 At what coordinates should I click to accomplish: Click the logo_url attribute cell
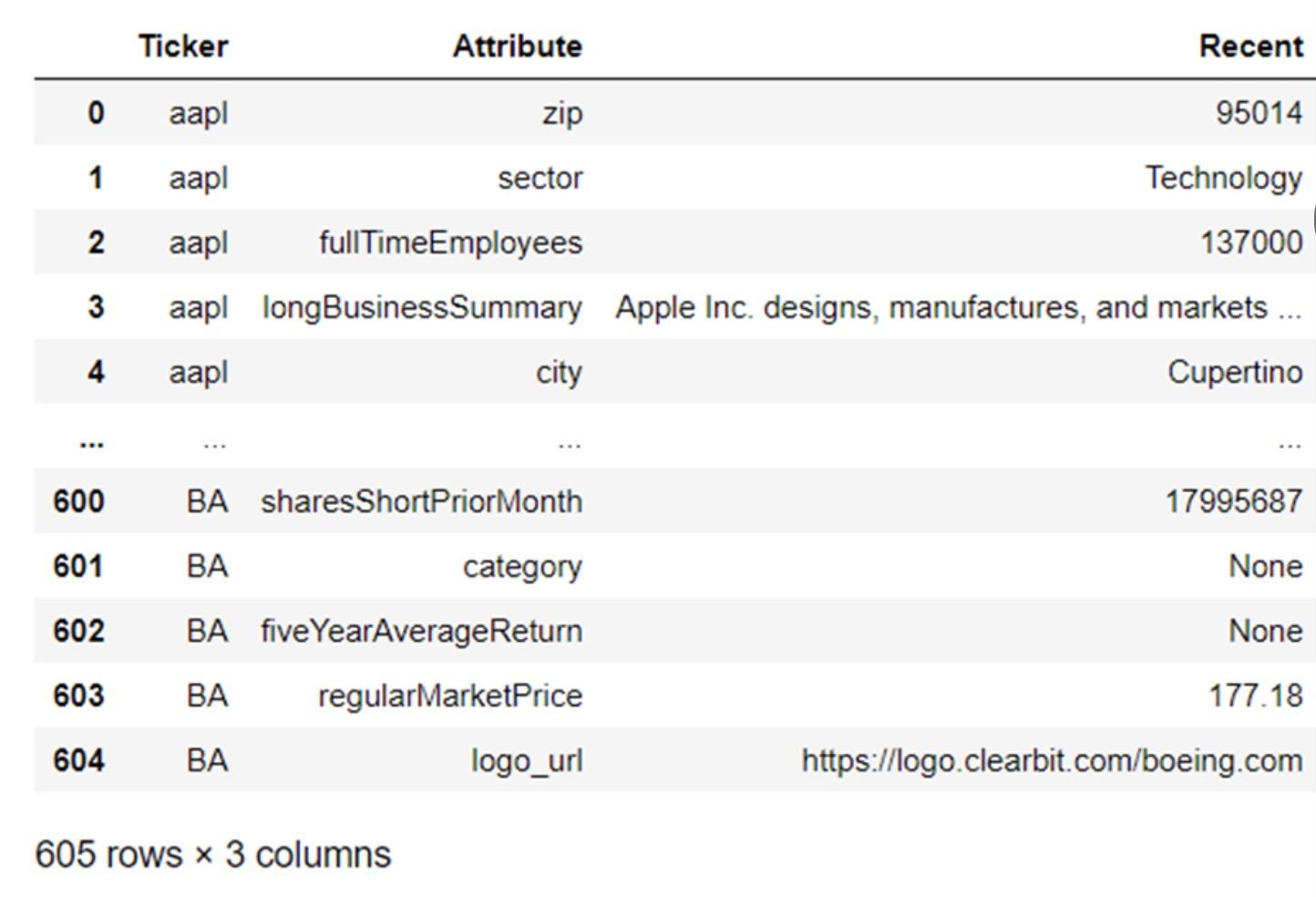tap(527, 762)
